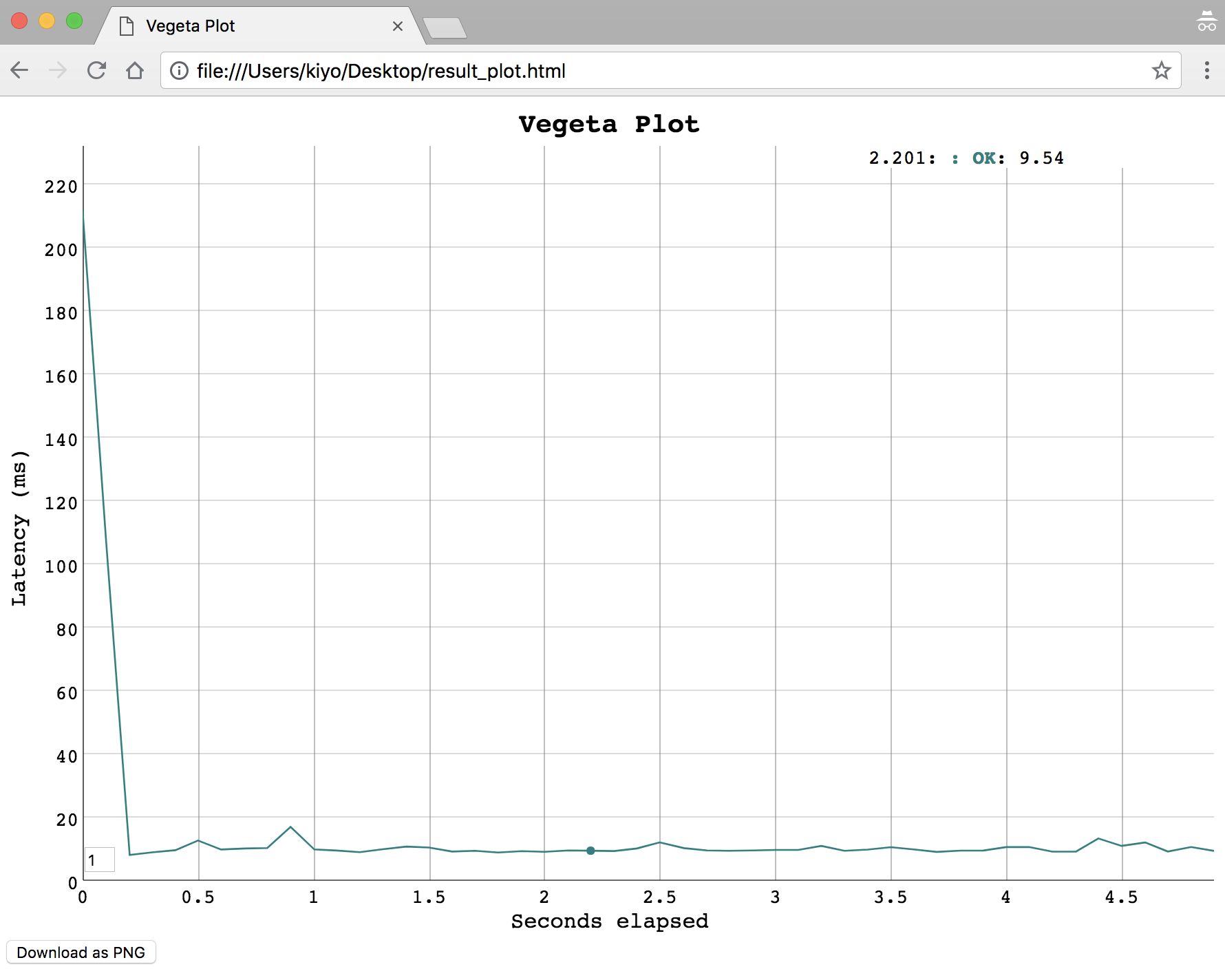Open a new browser tab
Screen dimensions: 1225x980
pos(445,28)
